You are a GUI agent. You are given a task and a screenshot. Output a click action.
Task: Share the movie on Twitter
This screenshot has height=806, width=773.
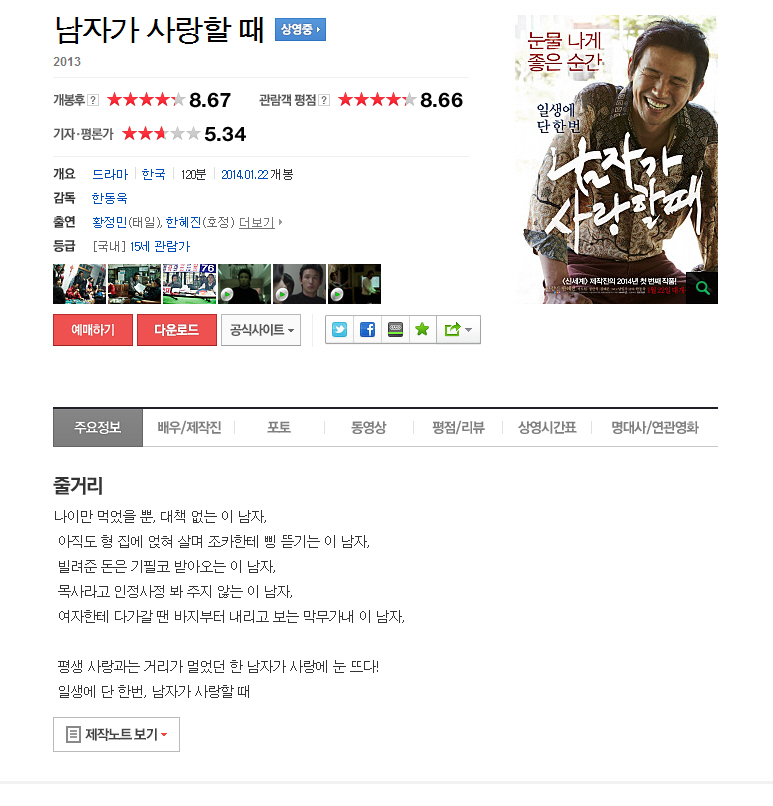tap(340, 329)
